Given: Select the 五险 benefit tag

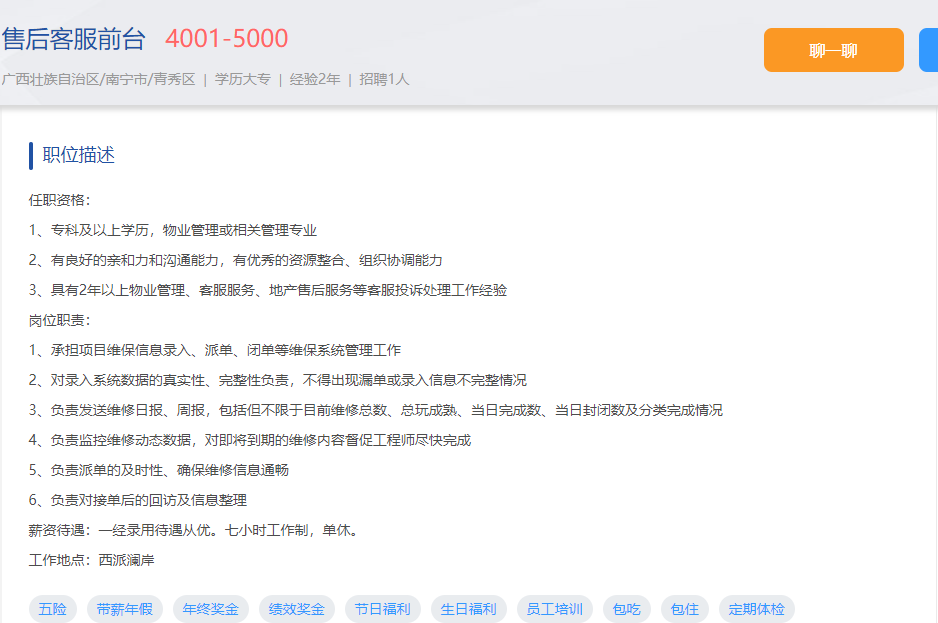Looking at the screenshot, I should point(53,609).
